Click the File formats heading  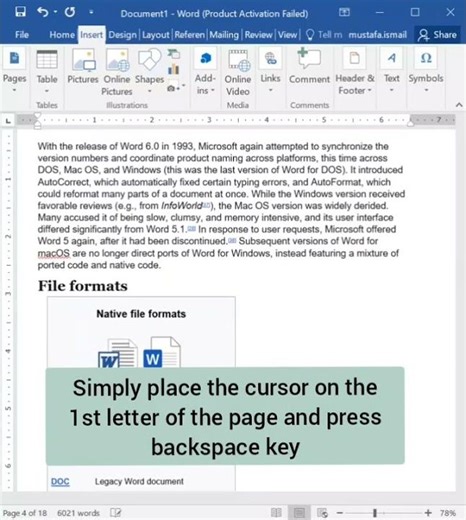83,286
